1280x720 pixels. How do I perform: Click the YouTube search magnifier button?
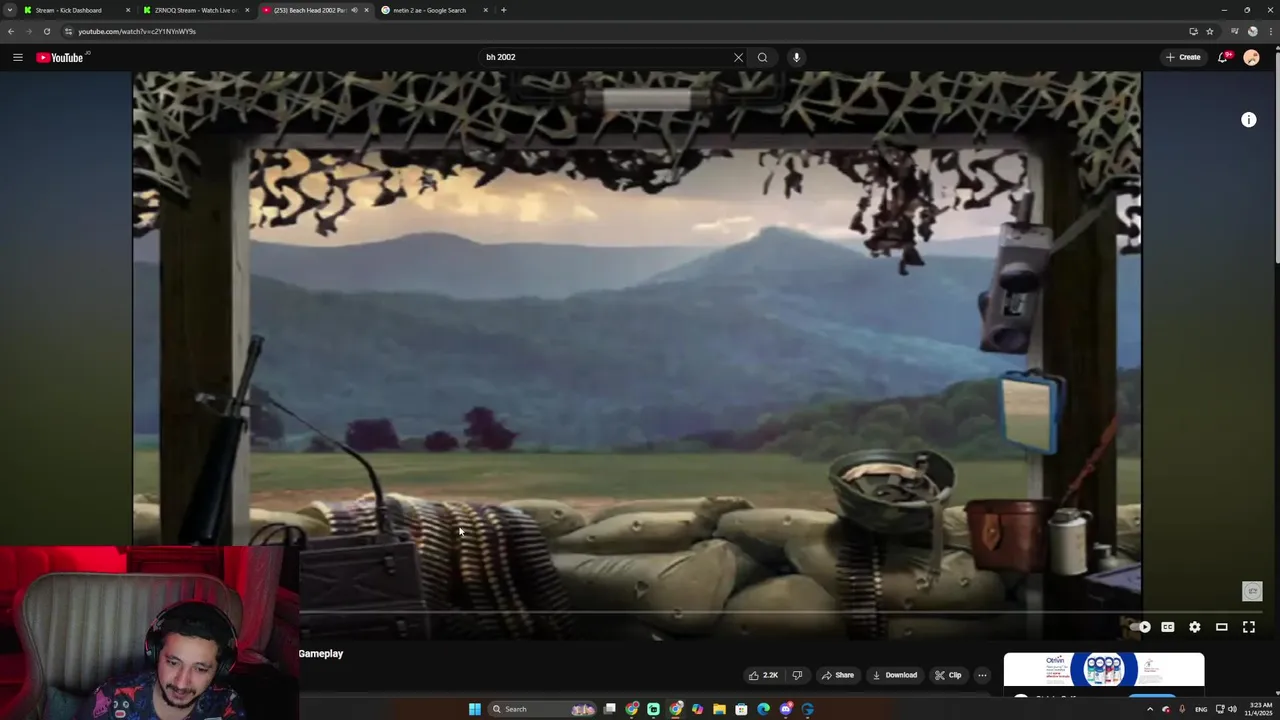pyautogui.click(x=762, y=57)
